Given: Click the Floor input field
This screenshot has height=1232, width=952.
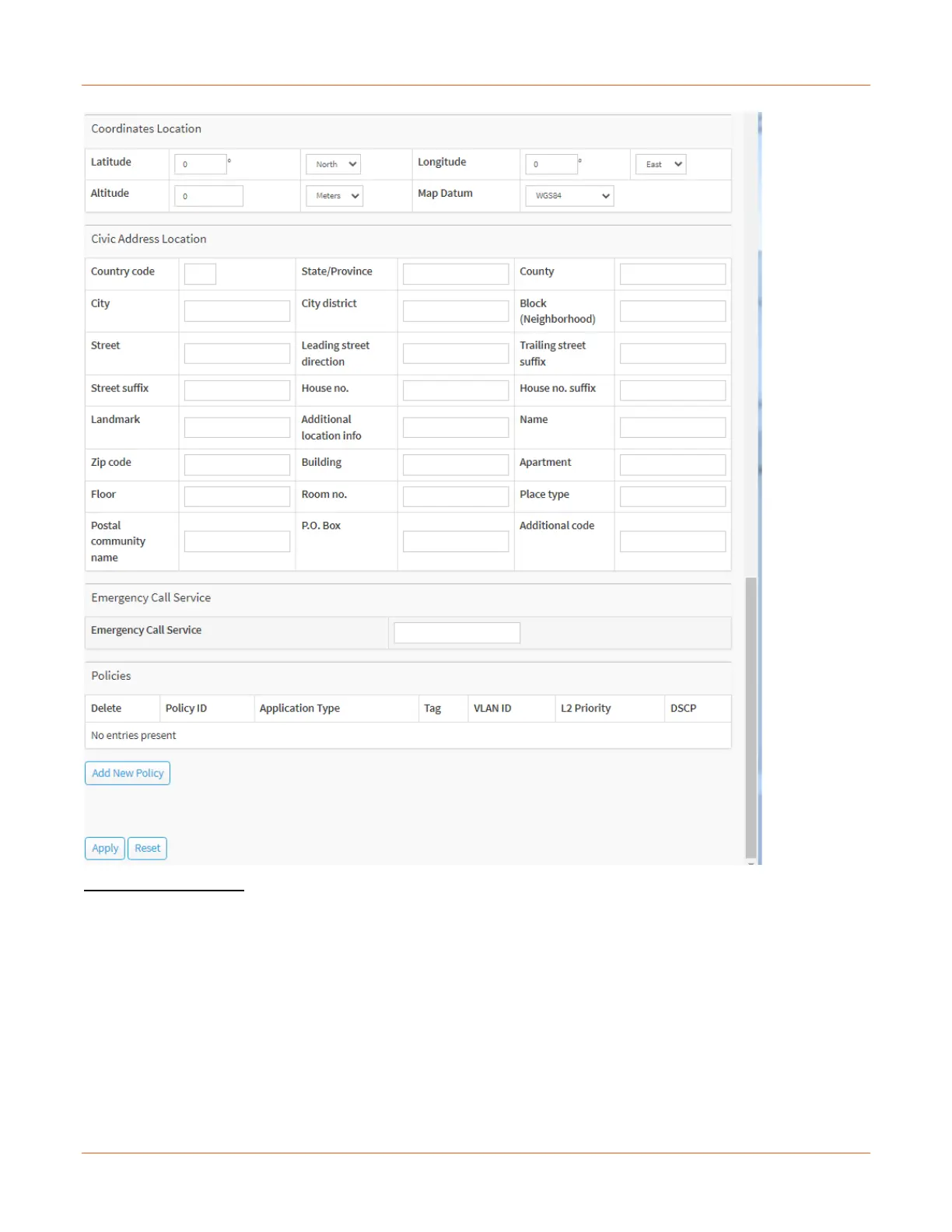Looking at the screenshot, I should (237, 496).
